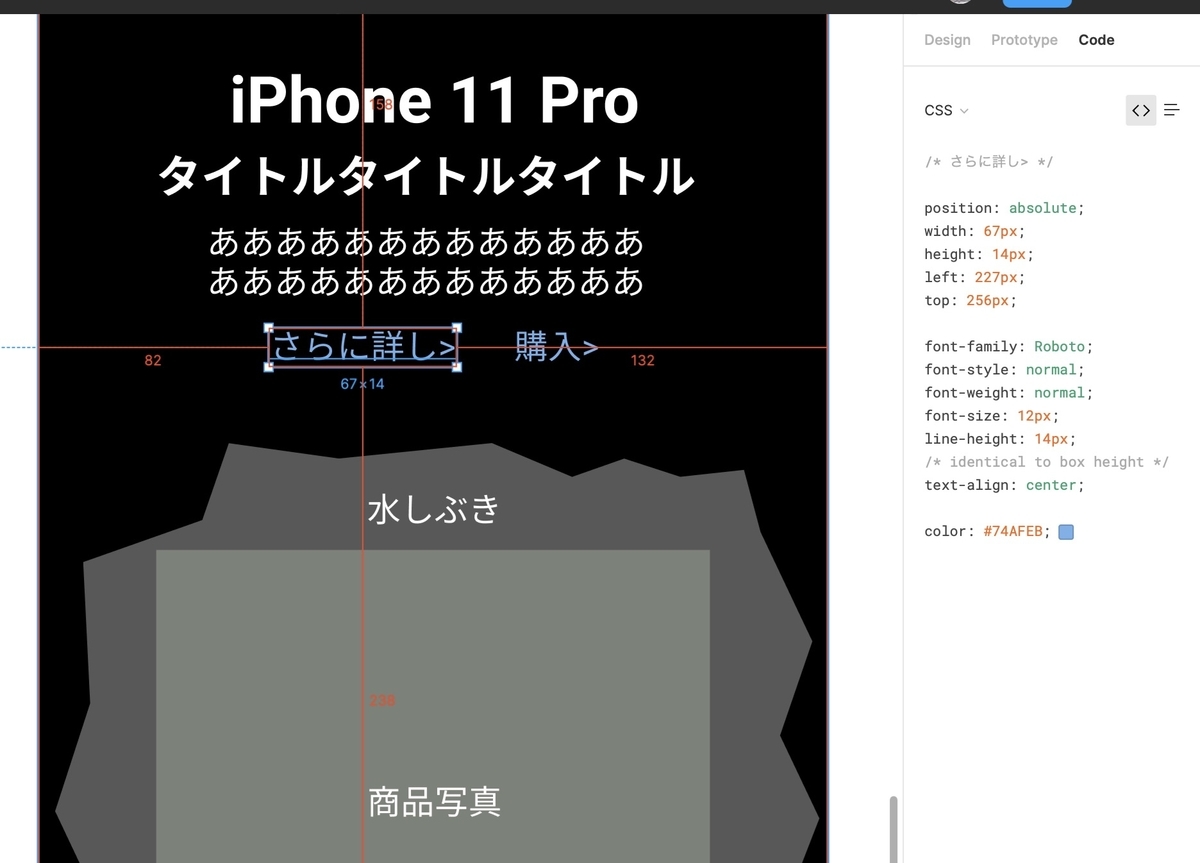Image resolution: width=1200 pixels, height=863 pixels.
Task: Select the Code tab
Action: [x=1096, y=40]
